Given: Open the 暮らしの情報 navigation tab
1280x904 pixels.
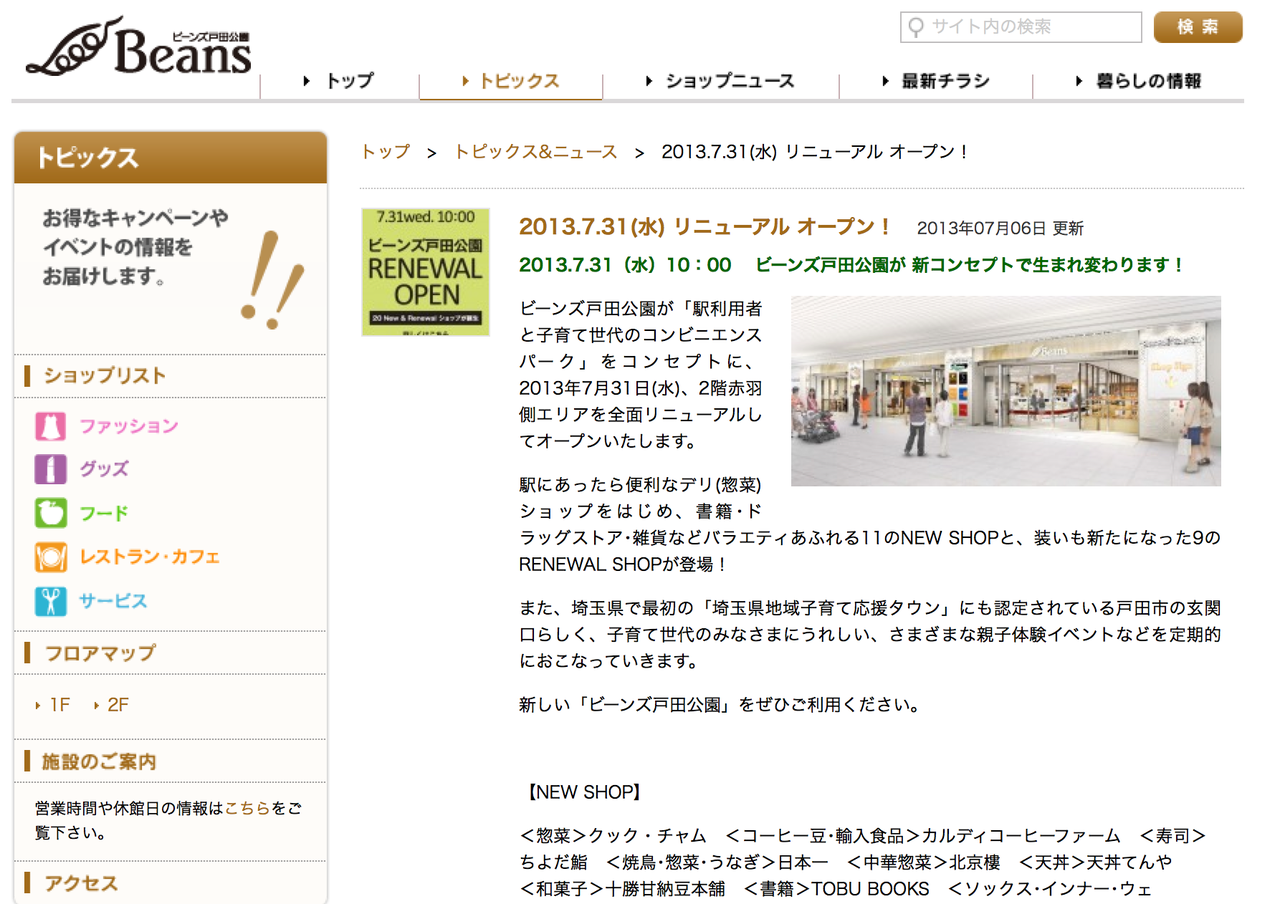Looking at the screenshot, I should click(1138, 81).
